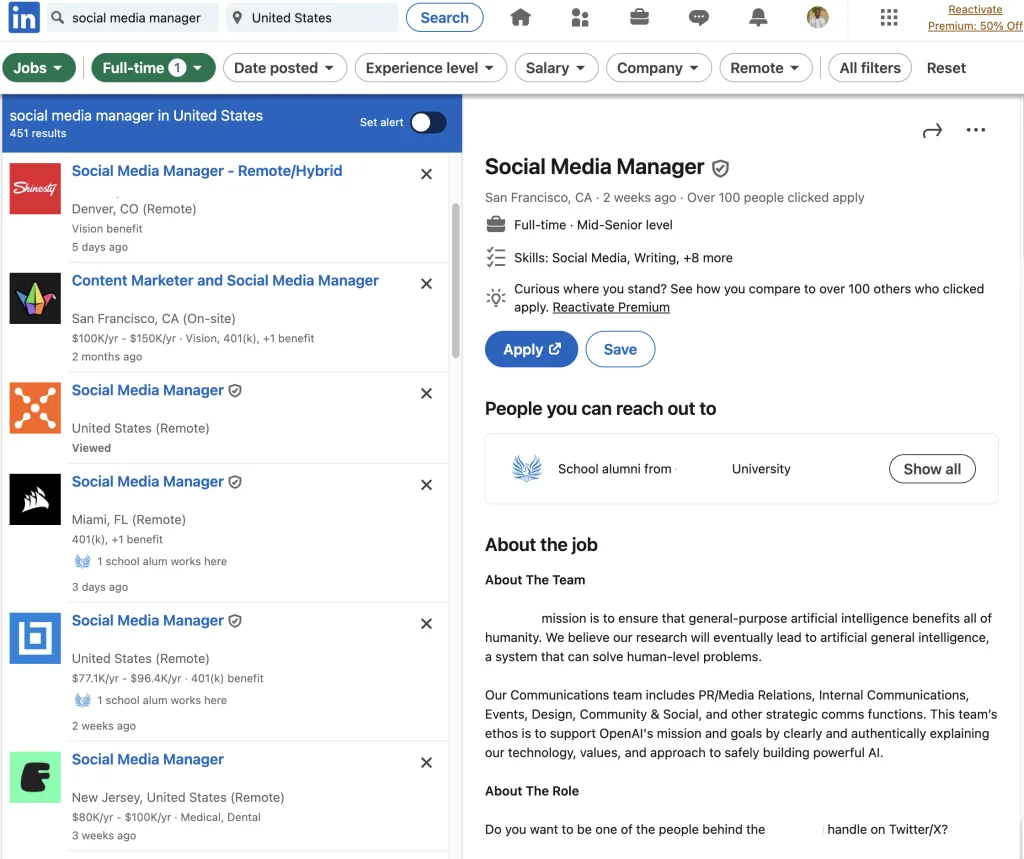Click the social media manager search field
This screenshot has width=1024, height=859.
pos(135,18)
